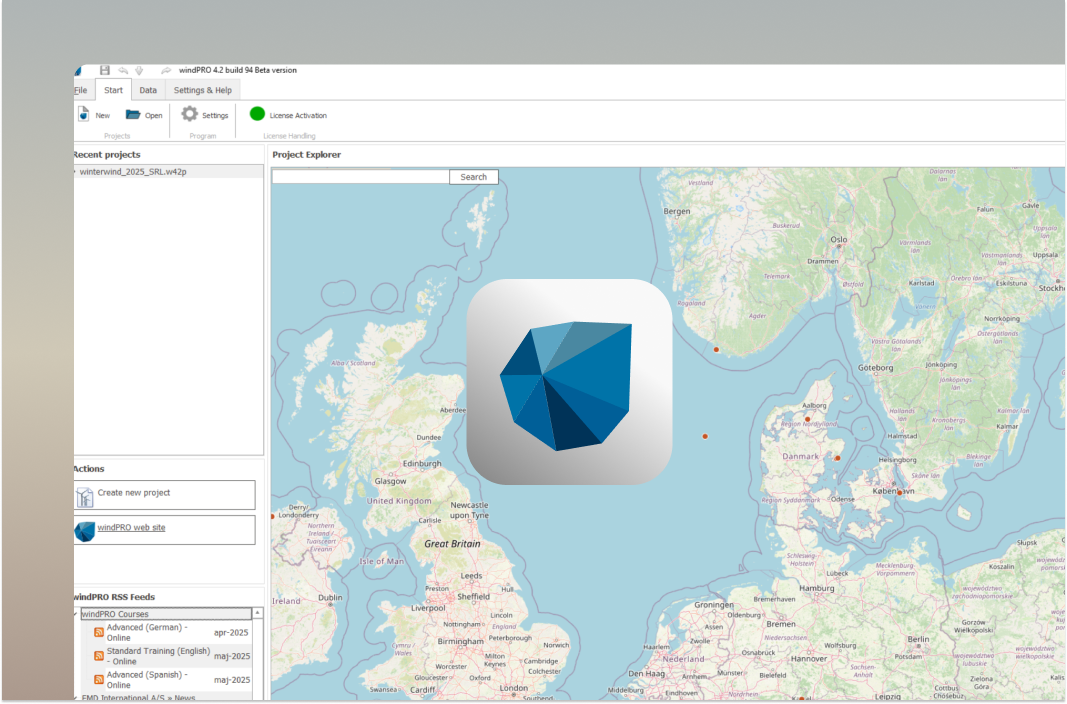This screenshot has height=704, width=1067.
Task: Switch to the Data tab
Action: [147, 89]
